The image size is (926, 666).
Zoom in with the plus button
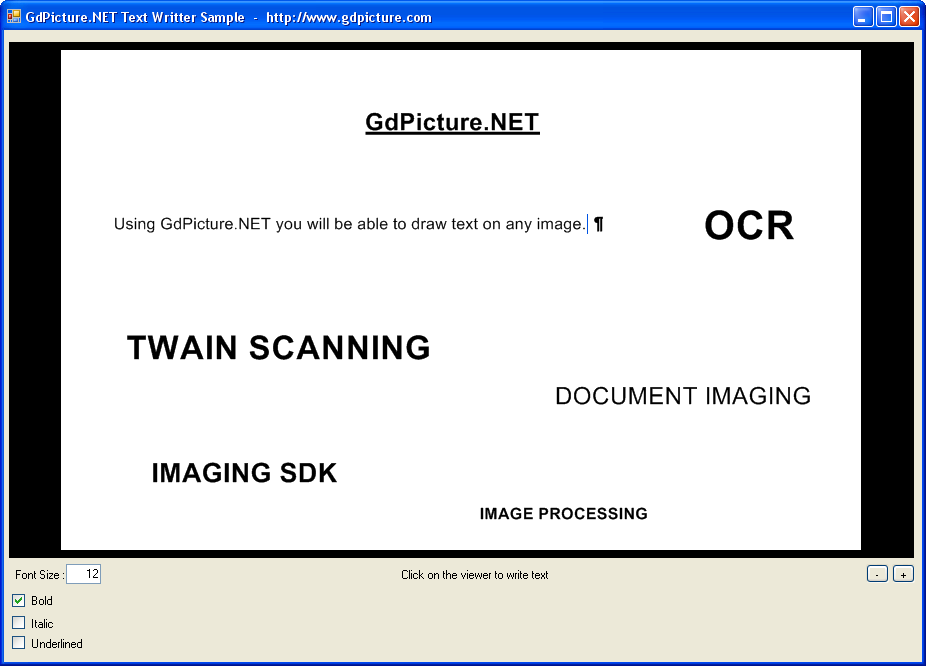(903, 574)
